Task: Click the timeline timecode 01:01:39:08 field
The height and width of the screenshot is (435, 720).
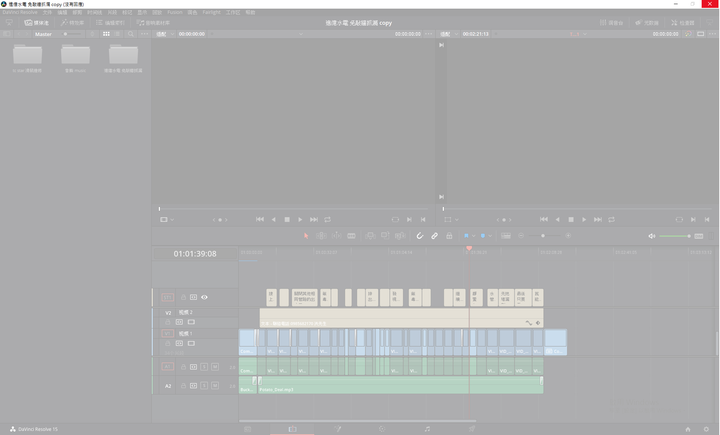Action: (195, 254)
